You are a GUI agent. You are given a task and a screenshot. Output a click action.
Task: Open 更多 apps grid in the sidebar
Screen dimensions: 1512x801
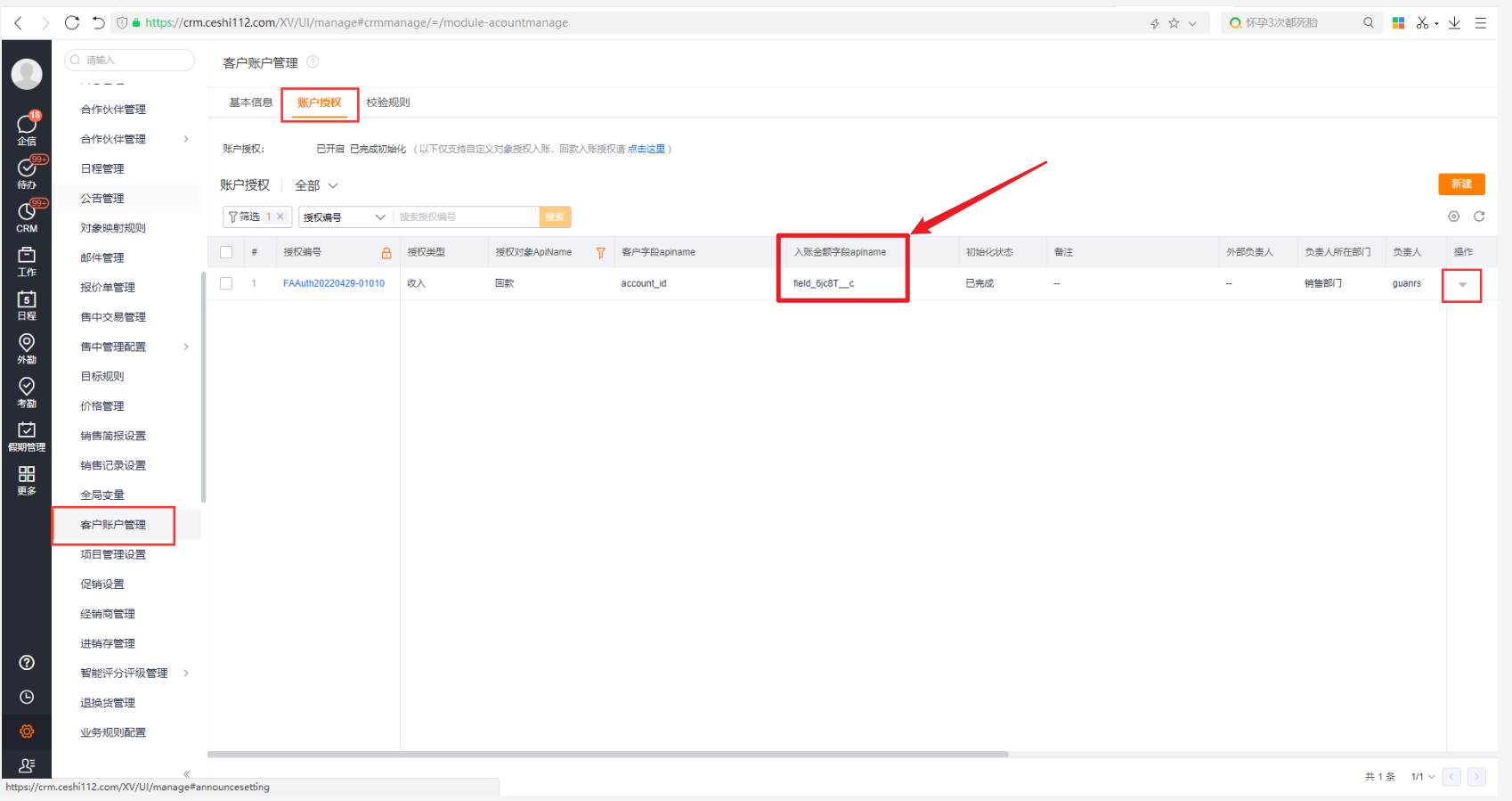pos(27,479)
